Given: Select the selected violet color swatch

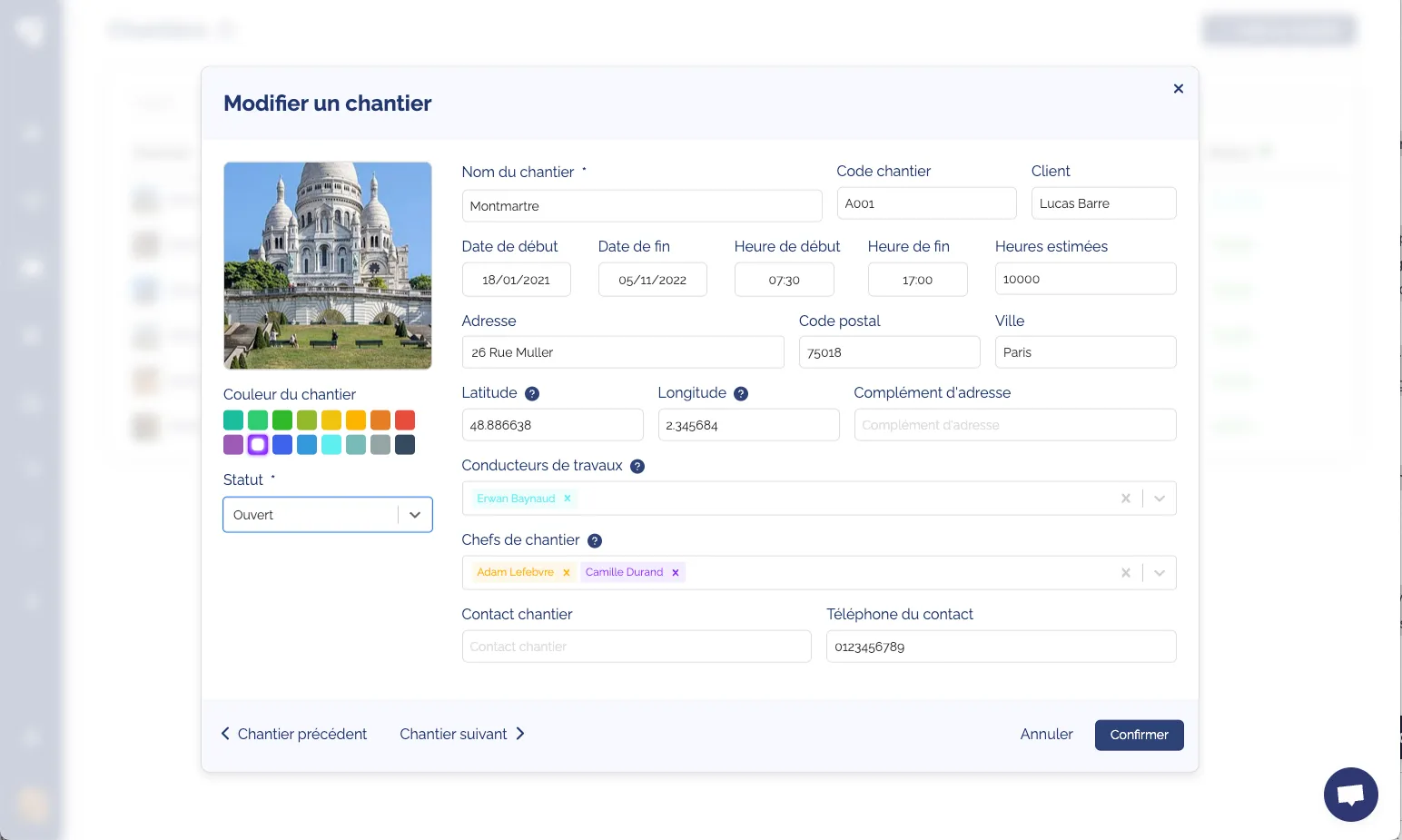Looking at the screenshot, I should pyautogui.click(x=258, y=444).
